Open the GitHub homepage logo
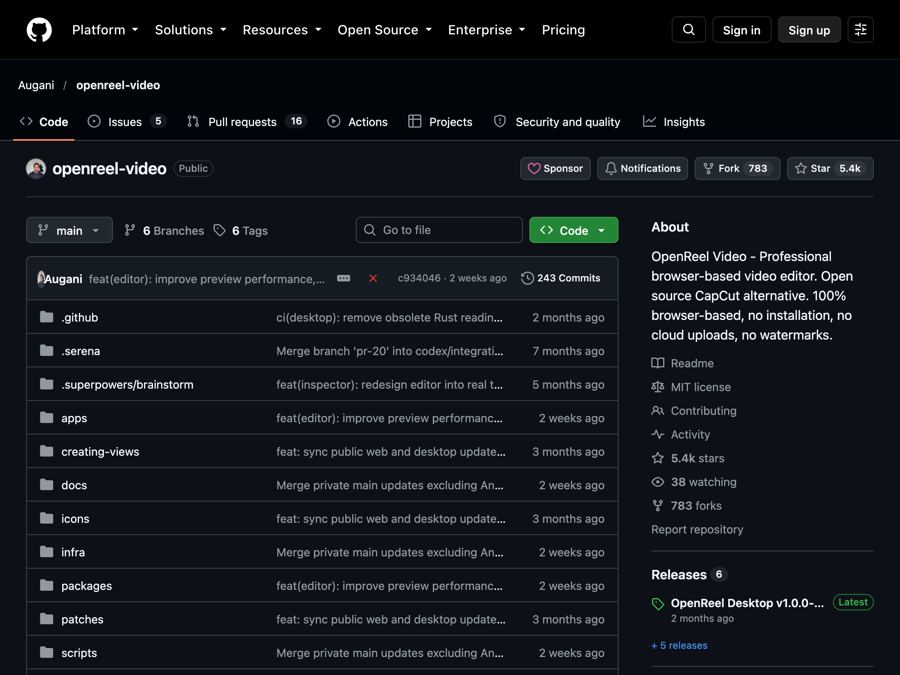900x675 pixels. (x=39, y=30)
